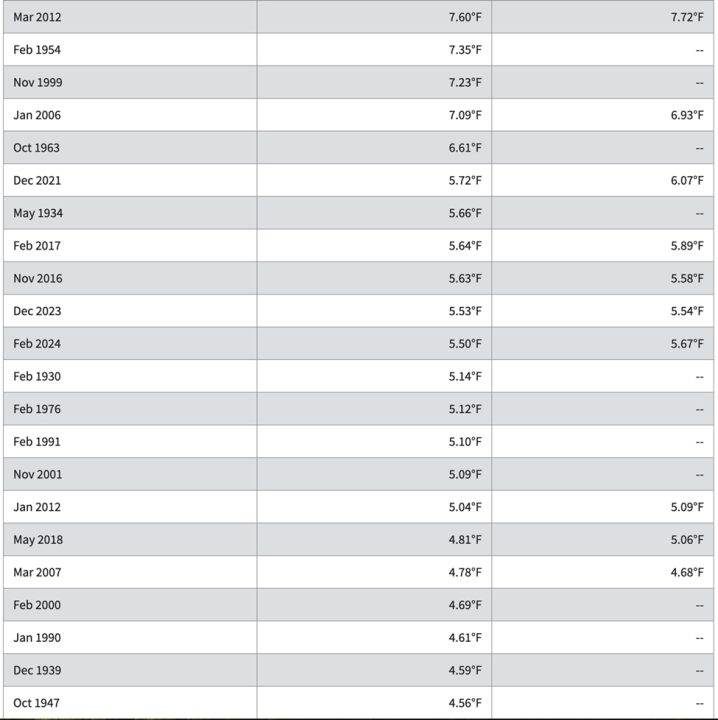Click the 5.10°F value for Feb 1991
This screenshot has height=720, width=718.
click(x=465, y=441)
